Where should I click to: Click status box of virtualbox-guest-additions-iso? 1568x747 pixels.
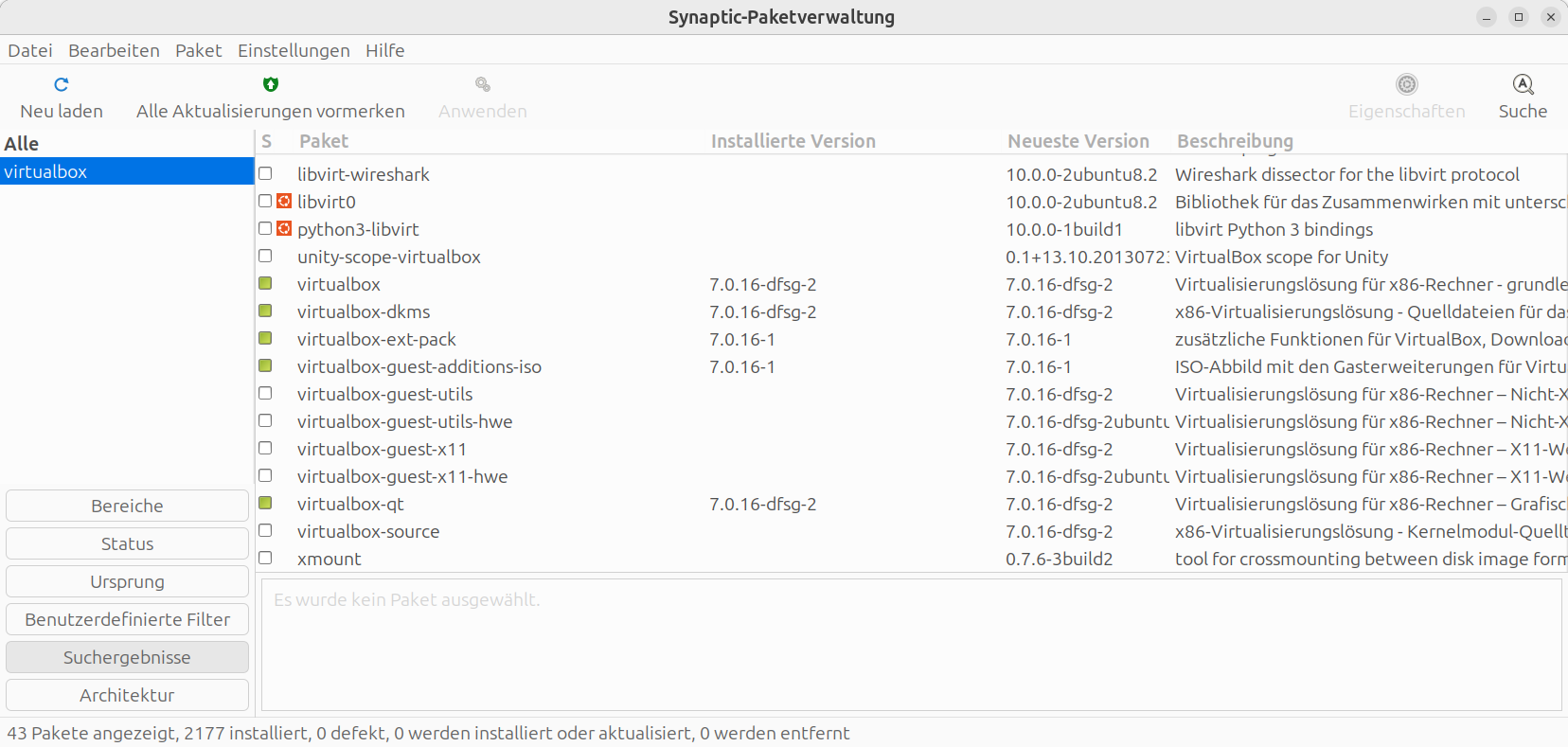click(265, 365)
